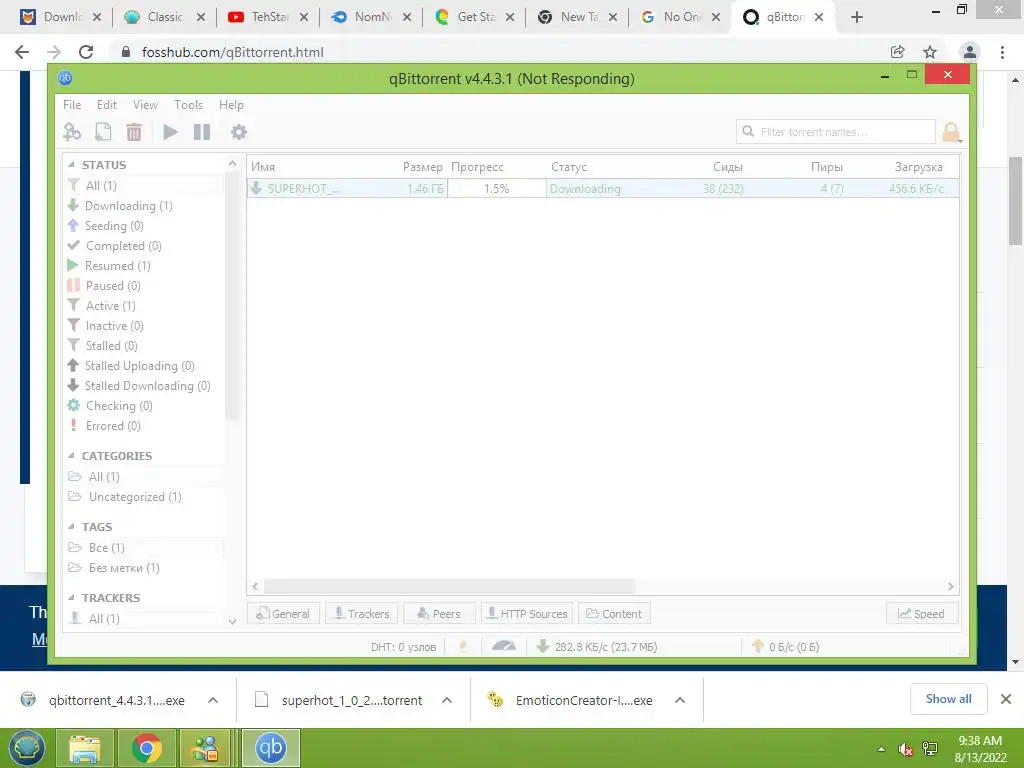This screenshot has height=768, width=1024.
Task: Click sidebar scroll-down arrow in filter panel
Action: (x=232, y=621)
